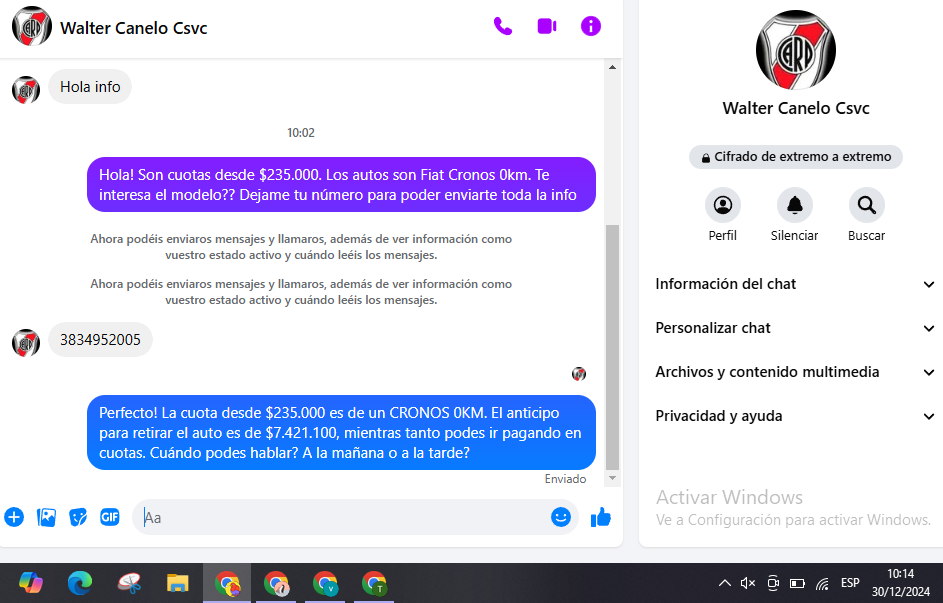Select the Hola info message bubble

90,87
